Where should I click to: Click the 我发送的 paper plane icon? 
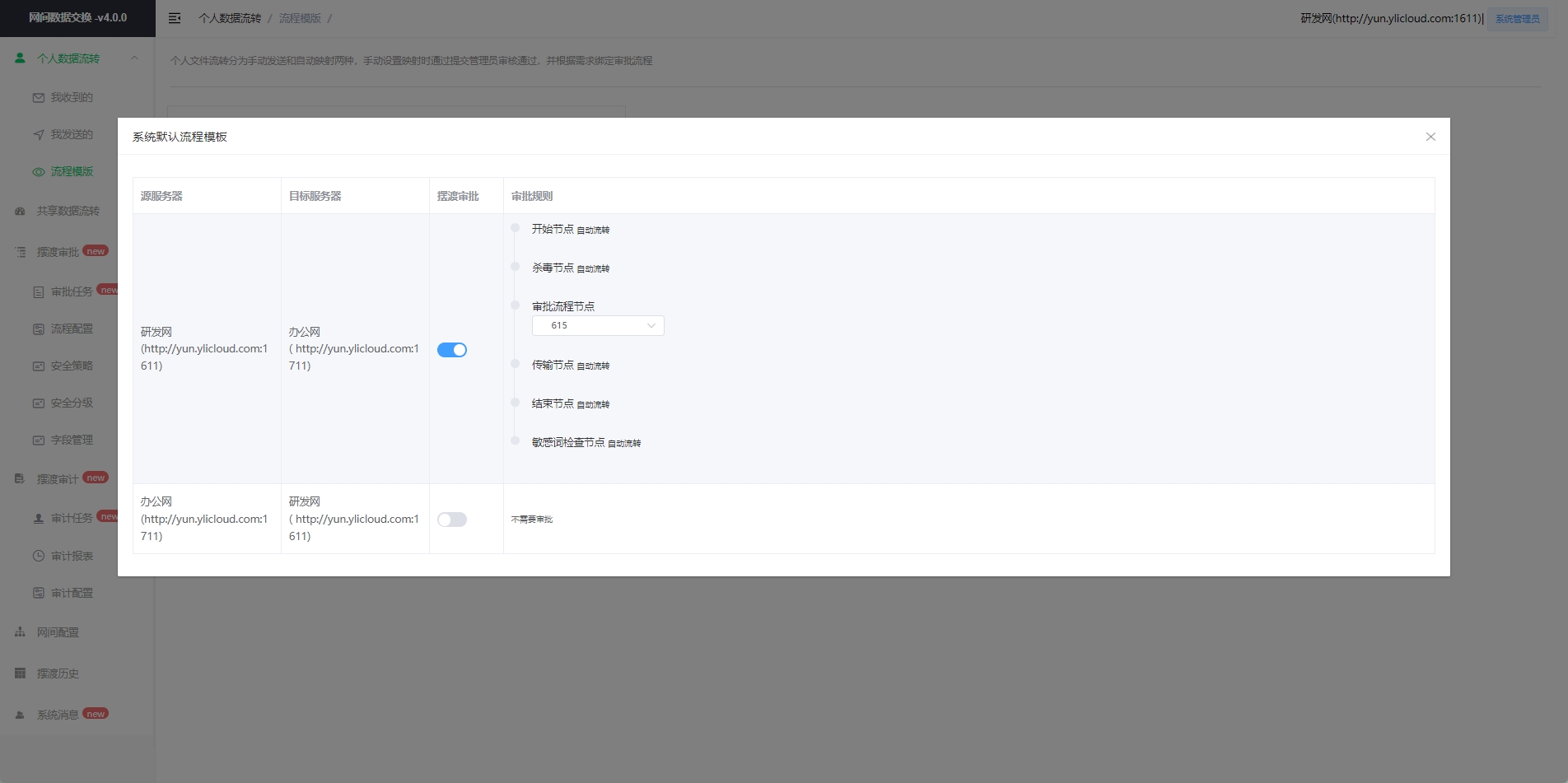coord(39,135)
